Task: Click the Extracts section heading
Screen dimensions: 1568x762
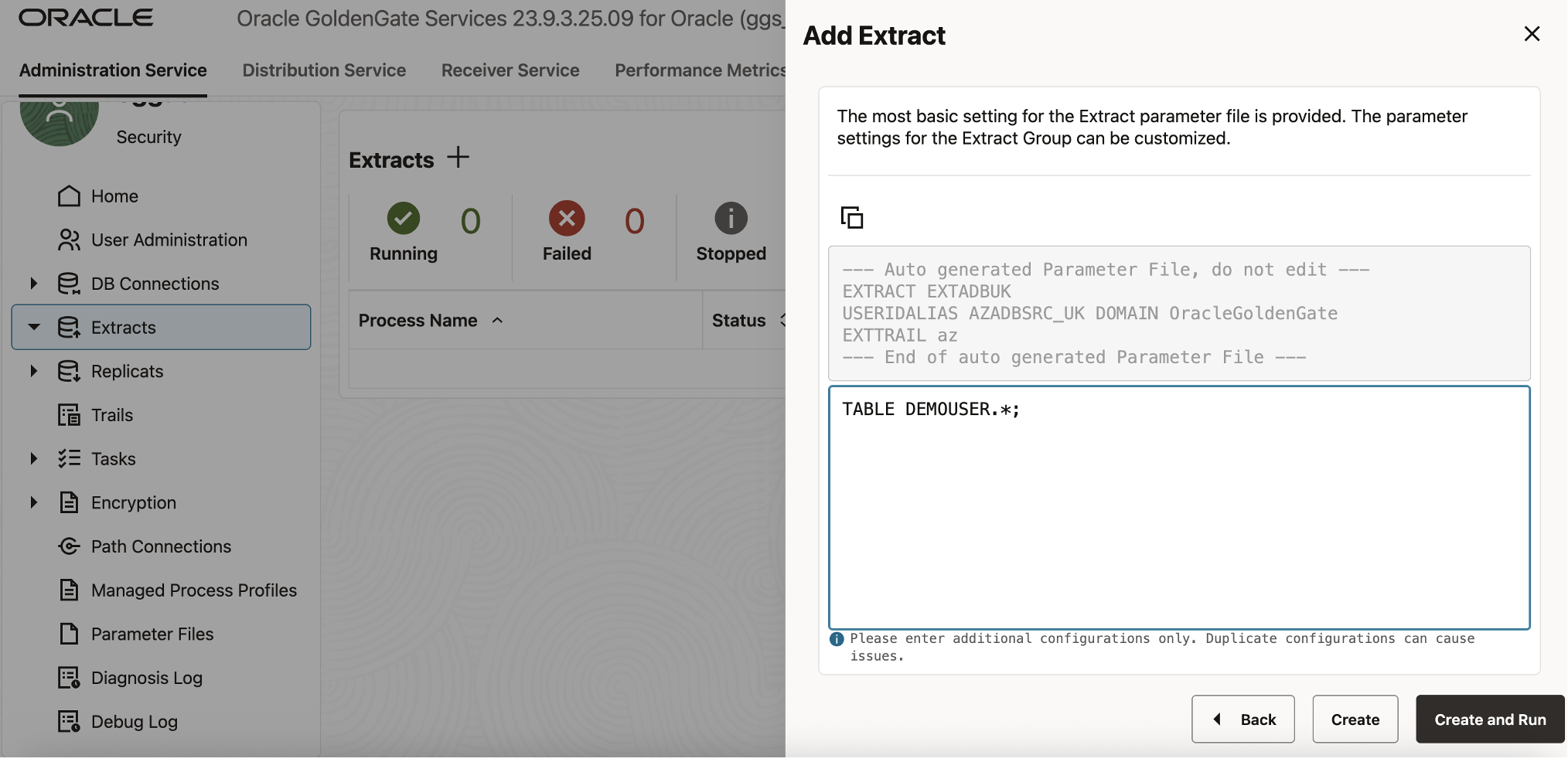Action: [x=391, y=160]
